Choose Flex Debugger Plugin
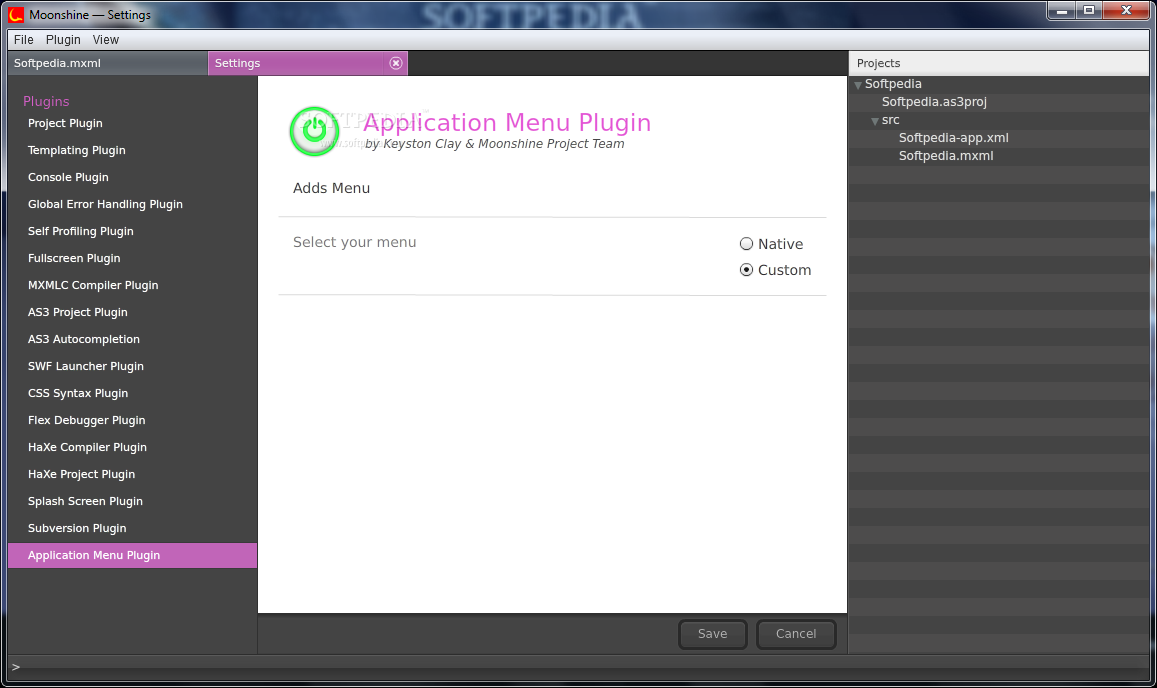Viewport: 1157px width, 688px height. click(x=133, y=420)
